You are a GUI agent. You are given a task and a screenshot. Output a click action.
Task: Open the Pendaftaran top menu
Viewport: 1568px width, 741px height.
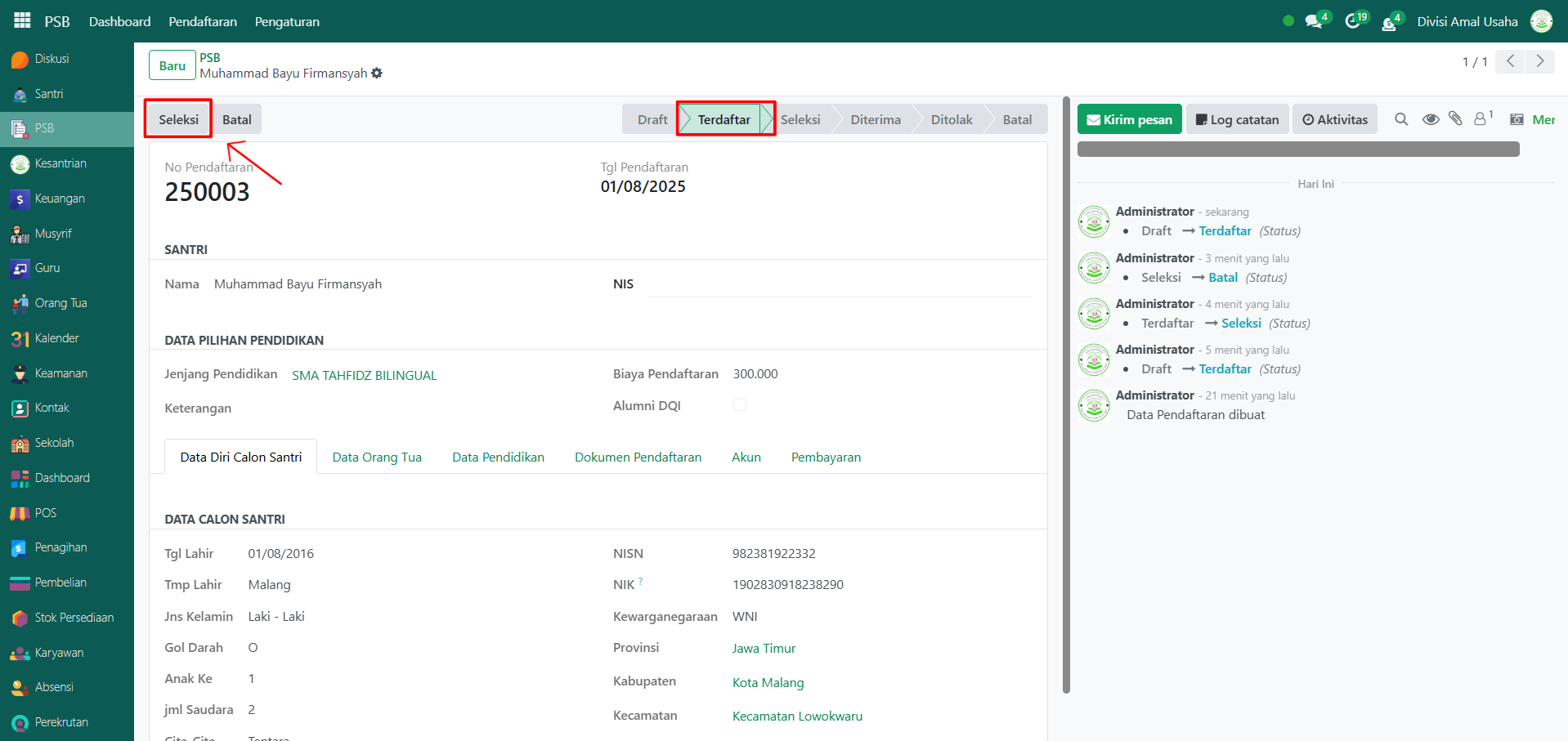[x=203, y=21]
